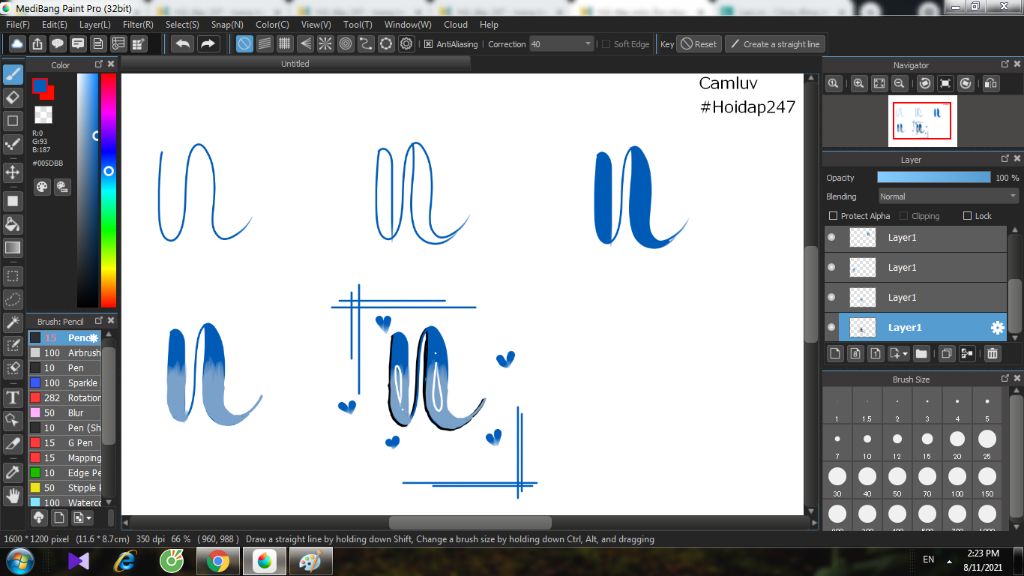The width and height of the screenshot is (1024, 576).
Task: Select the Move tool
Action: point(12,172)
